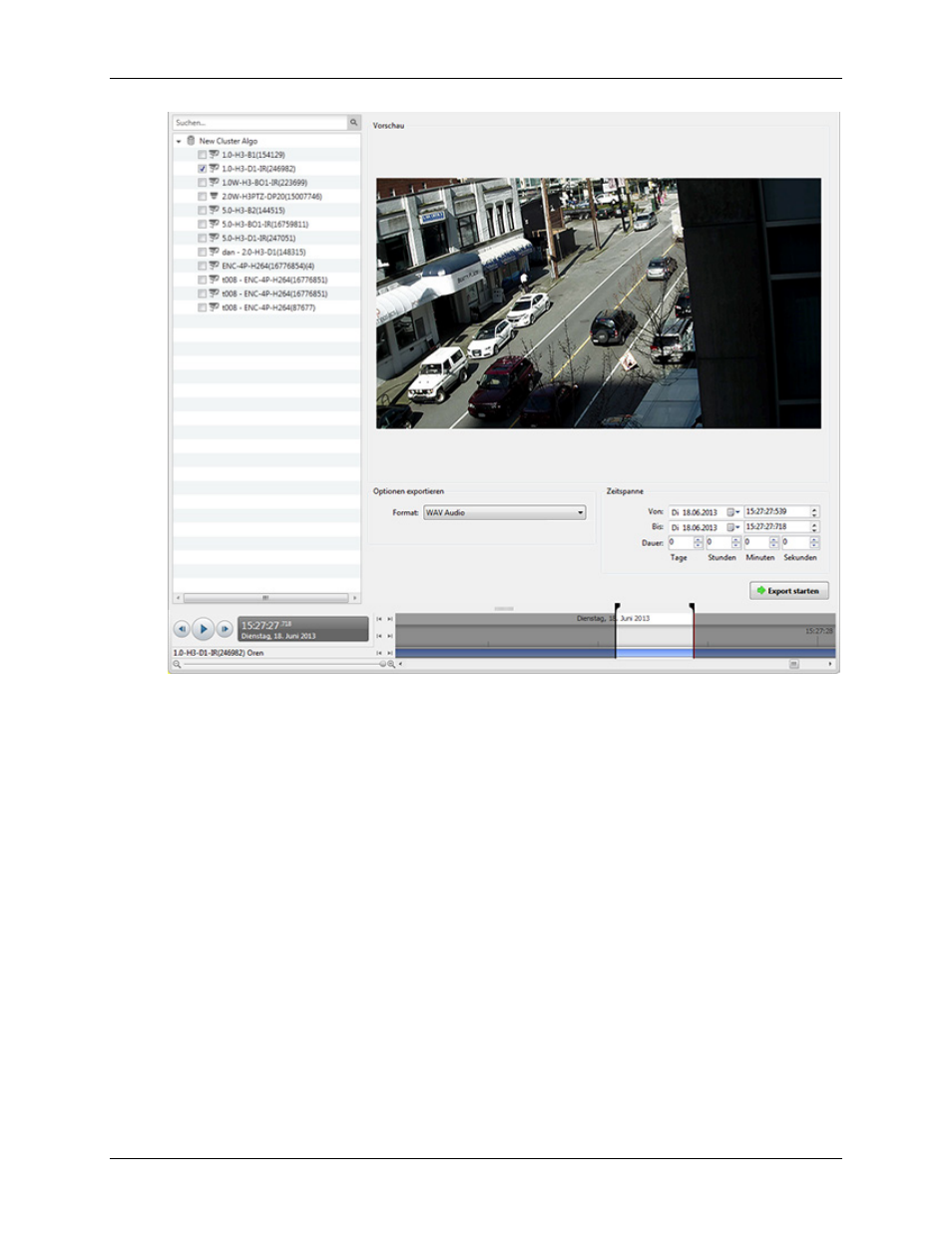This screenshot has width=952, height=1233.
Task: Click the search magnifier icon beside Suchen field
Action: (x=353, y=123)
